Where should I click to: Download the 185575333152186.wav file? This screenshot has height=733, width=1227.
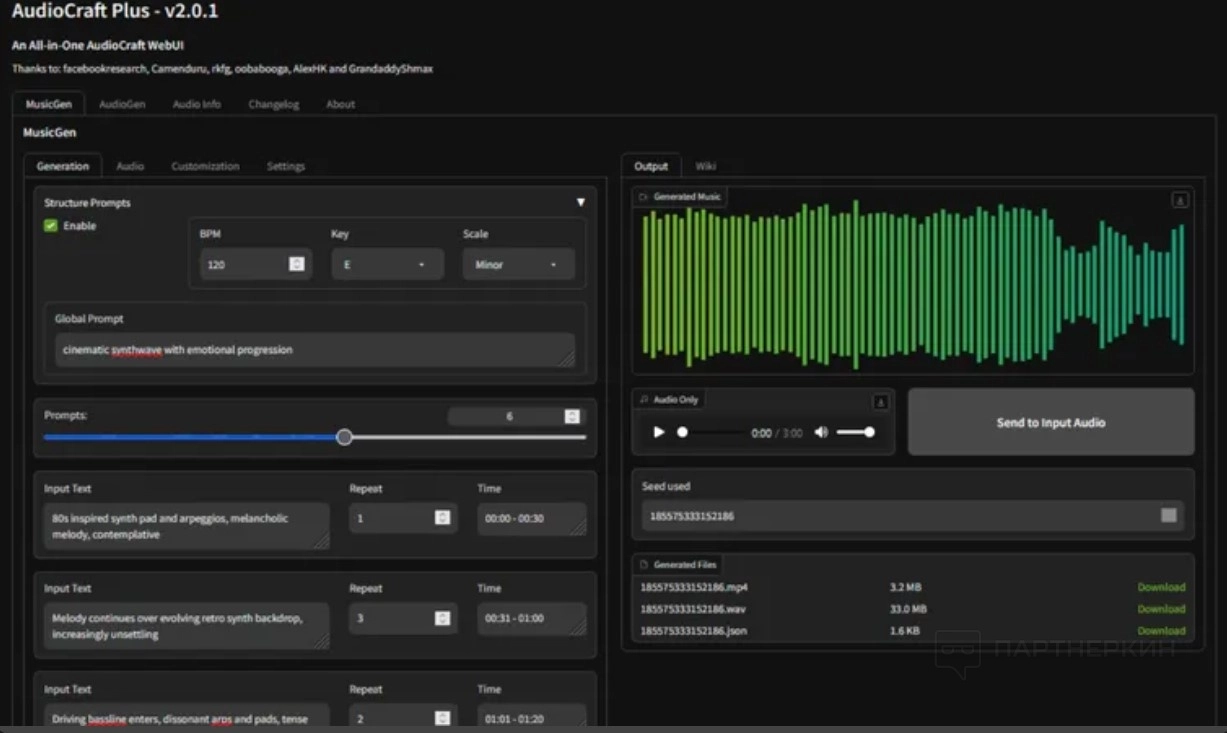tap(1160, 609)
